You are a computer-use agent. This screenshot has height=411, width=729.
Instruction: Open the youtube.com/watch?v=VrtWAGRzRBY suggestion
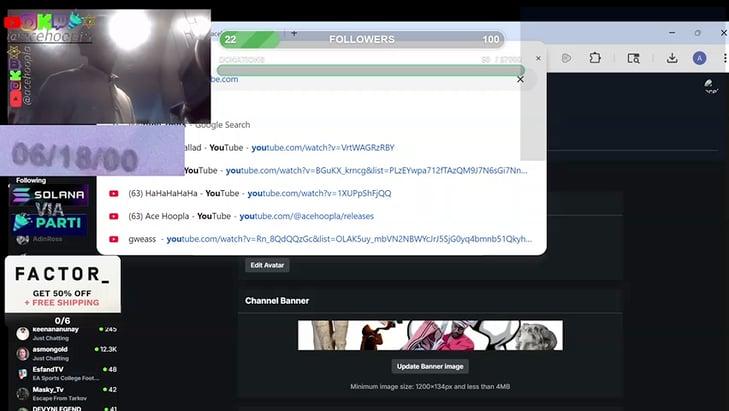[323, 148]
